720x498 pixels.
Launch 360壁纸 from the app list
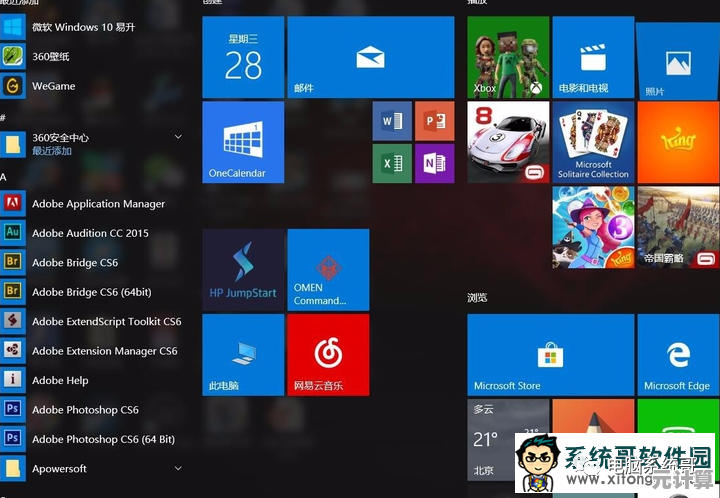pos(94,56)
